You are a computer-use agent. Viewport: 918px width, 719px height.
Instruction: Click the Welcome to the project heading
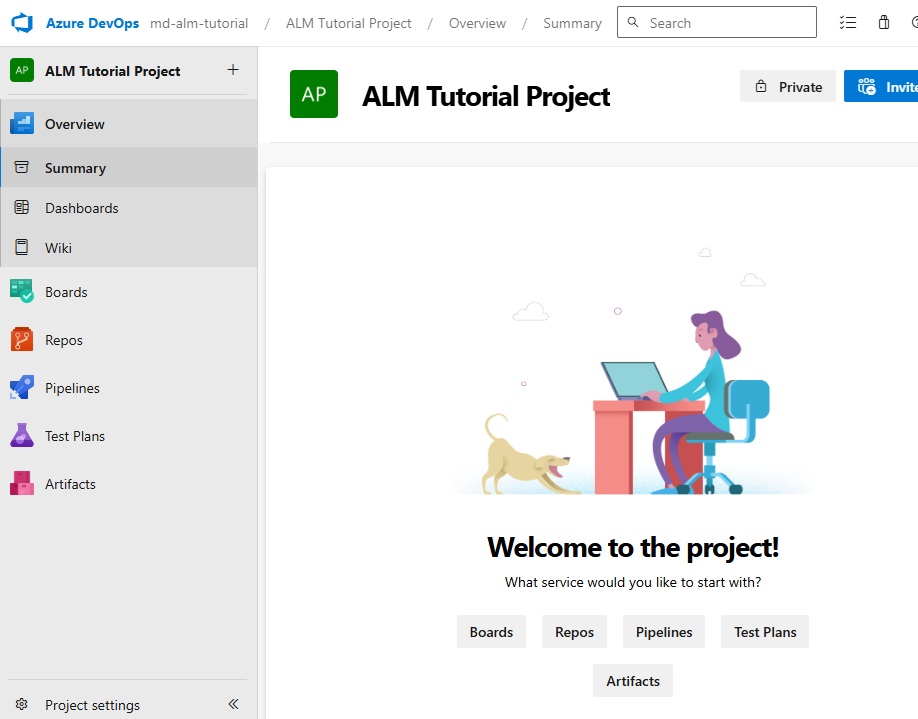633,547
